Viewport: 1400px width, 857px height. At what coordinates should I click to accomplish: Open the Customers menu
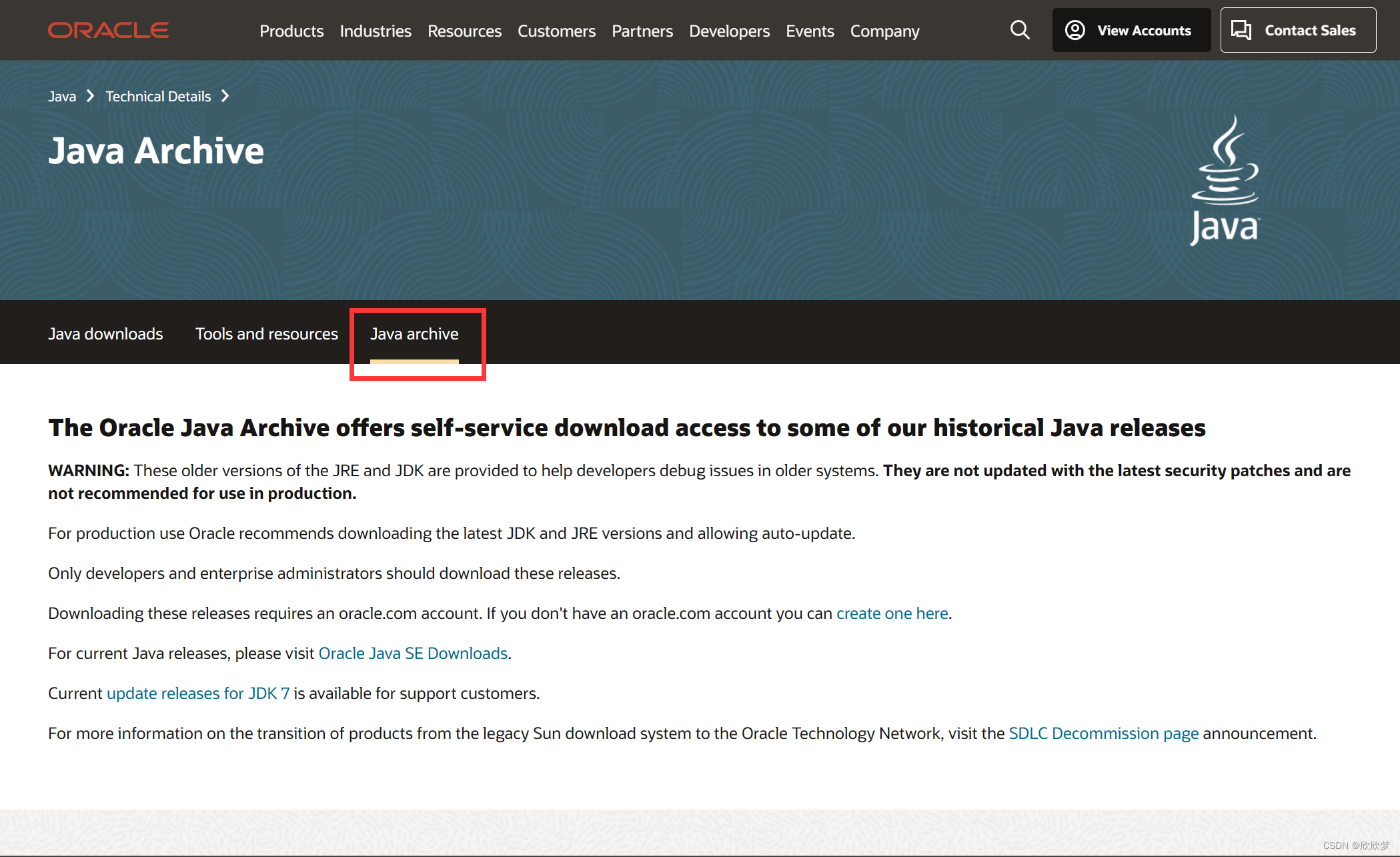pos(556,31)
